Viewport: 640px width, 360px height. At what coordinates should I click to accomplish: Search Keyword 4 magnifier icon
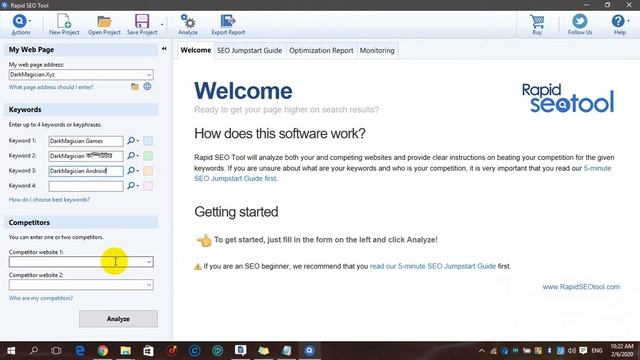pos(131,186)
